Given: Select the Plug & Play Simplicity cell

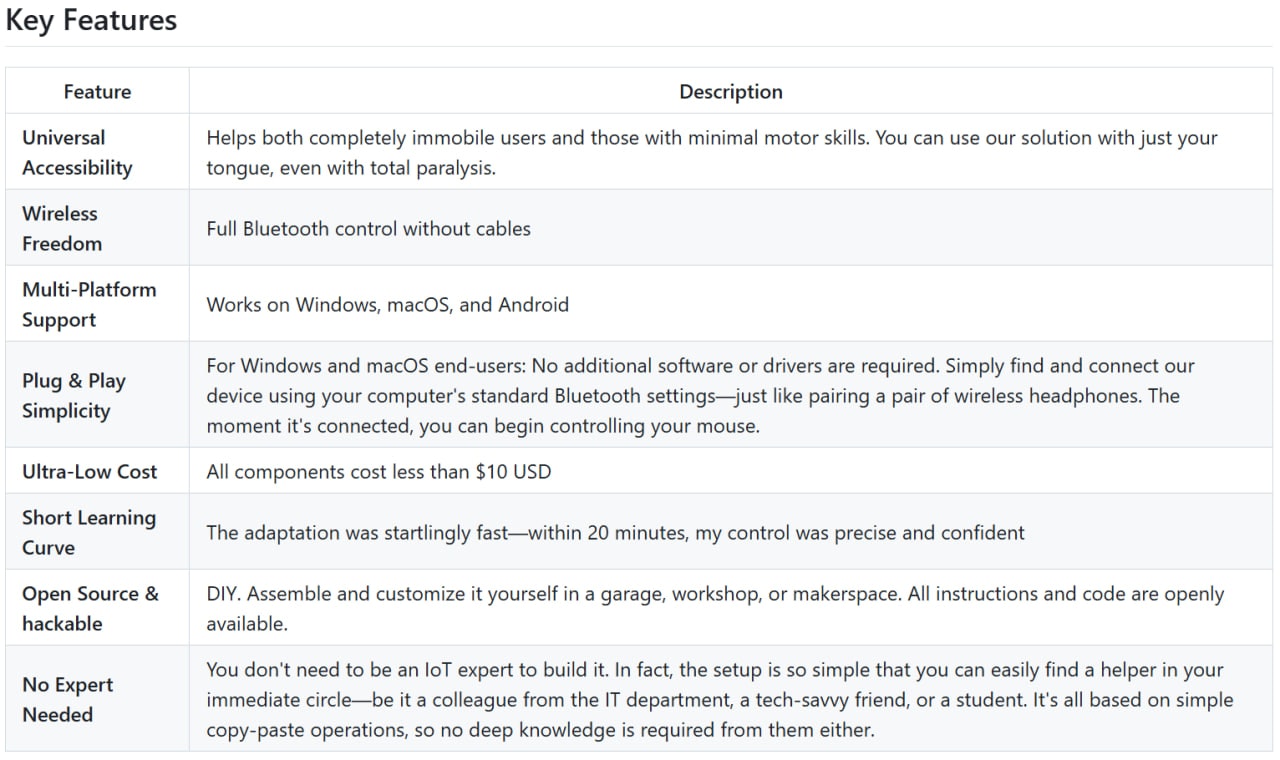Looking at the screenshot, I should tap(74, 395).
